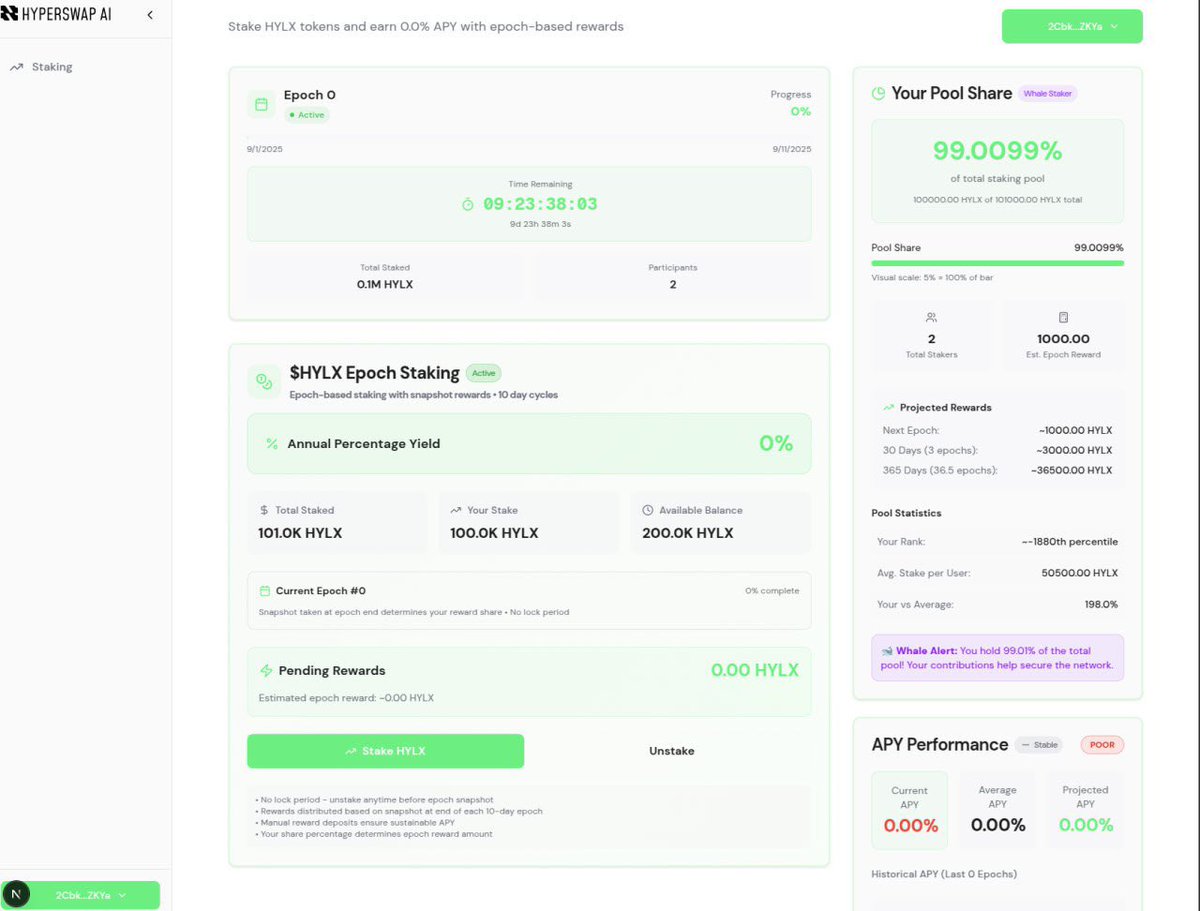Click the coins icon beside $HYLX Epoch Staking

tap(264, 381)
